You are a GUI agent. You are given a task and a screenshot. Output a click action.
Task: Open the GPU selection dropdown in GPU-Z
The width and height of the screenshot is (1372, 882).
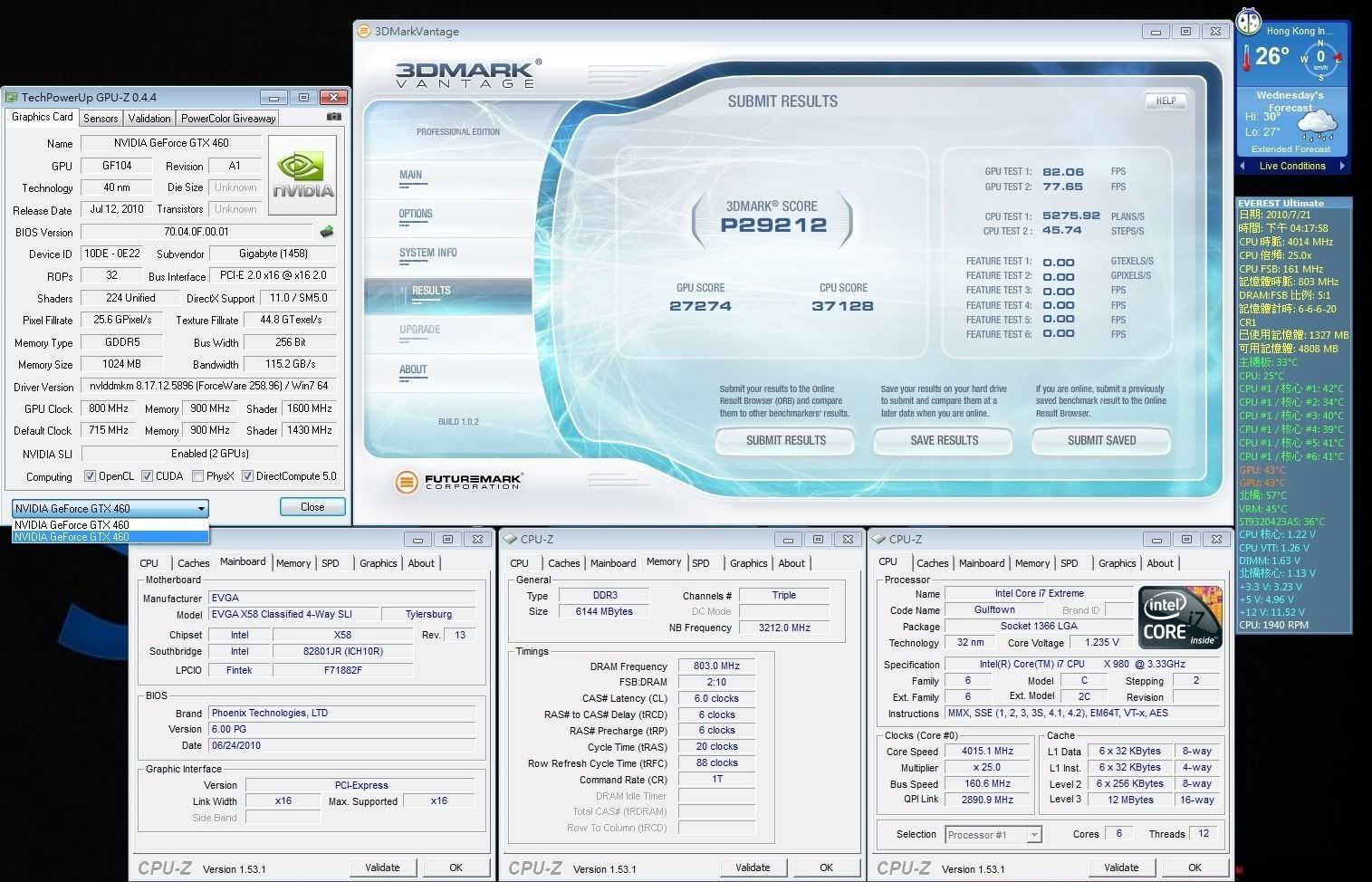click(x=110, y=508)
